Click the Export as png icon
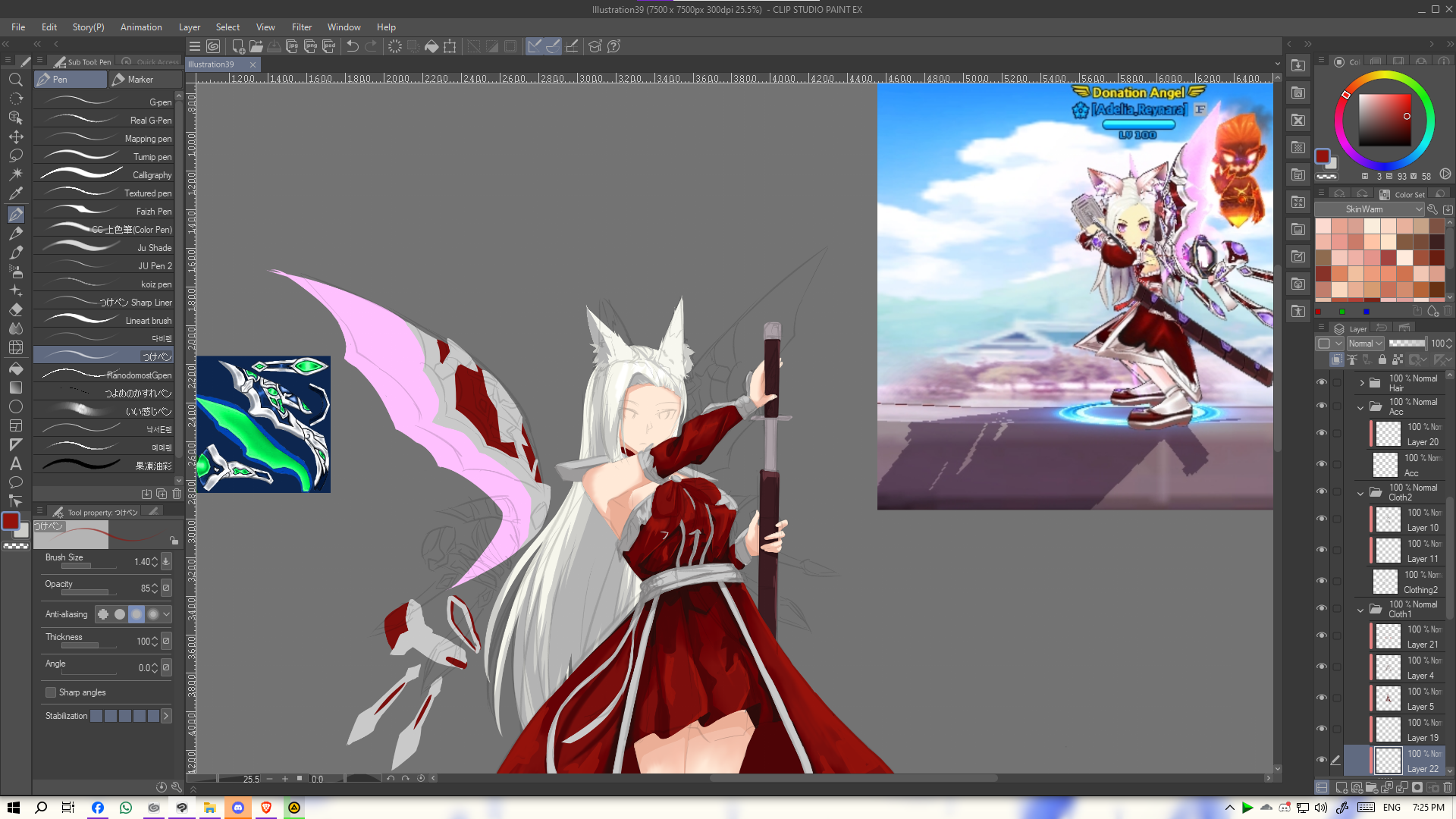Screen dimensions: 1456x819 click(310, 46)
